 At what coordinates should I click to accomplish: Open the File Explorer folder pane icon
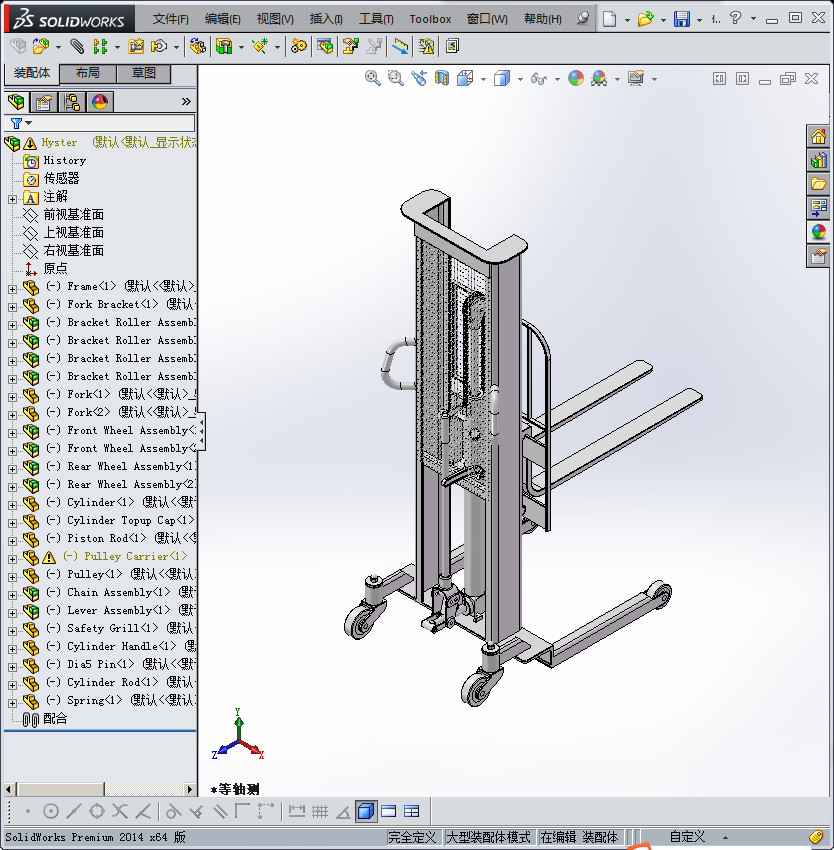tap(818, 184)
